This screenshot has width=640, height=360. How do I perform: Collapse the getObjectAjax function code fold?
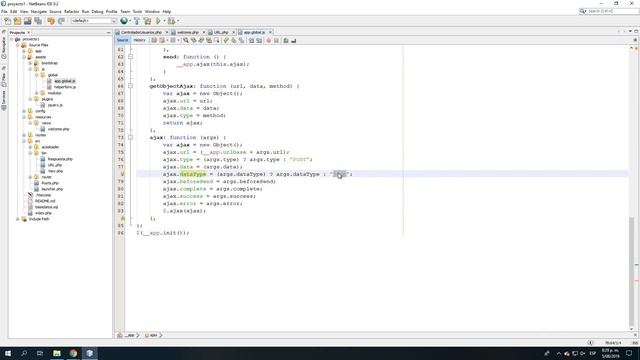(131, 86)
